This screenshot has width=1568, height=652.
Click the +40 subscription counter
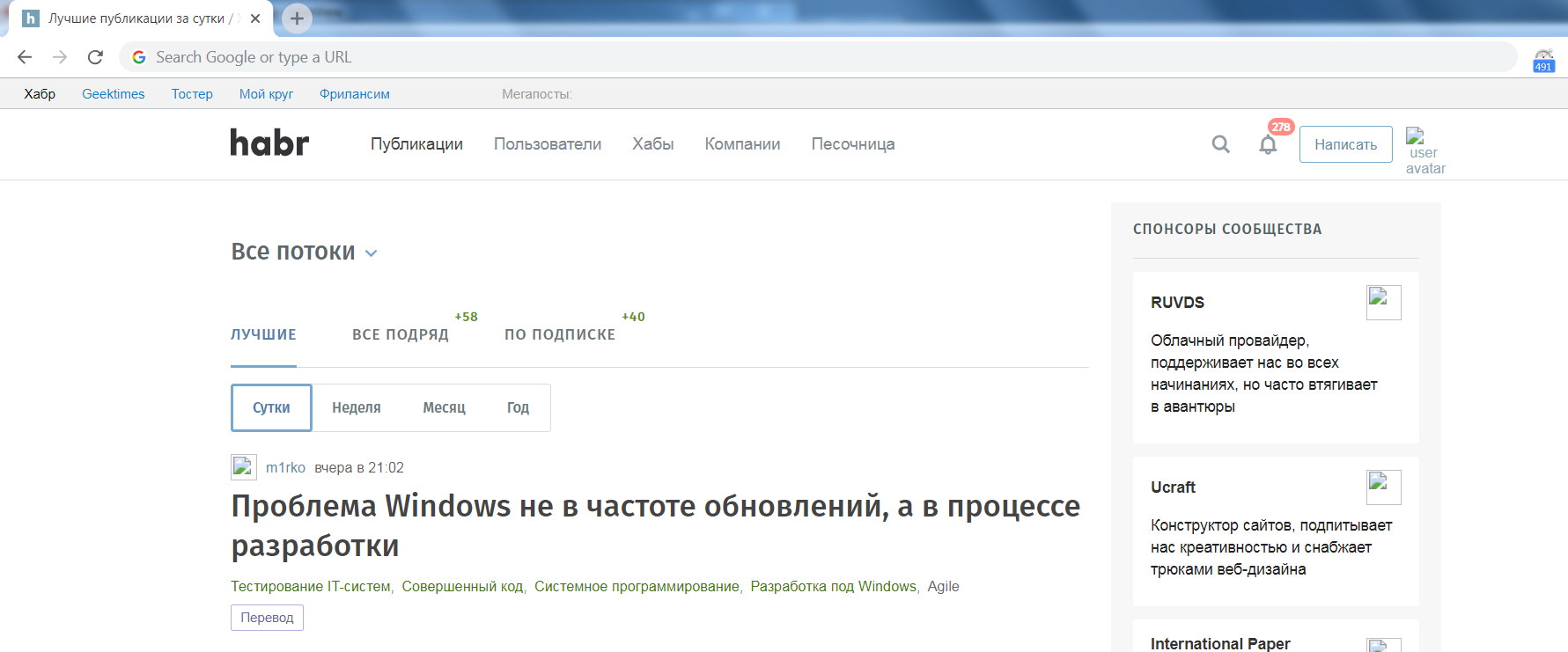coord(633,317)
